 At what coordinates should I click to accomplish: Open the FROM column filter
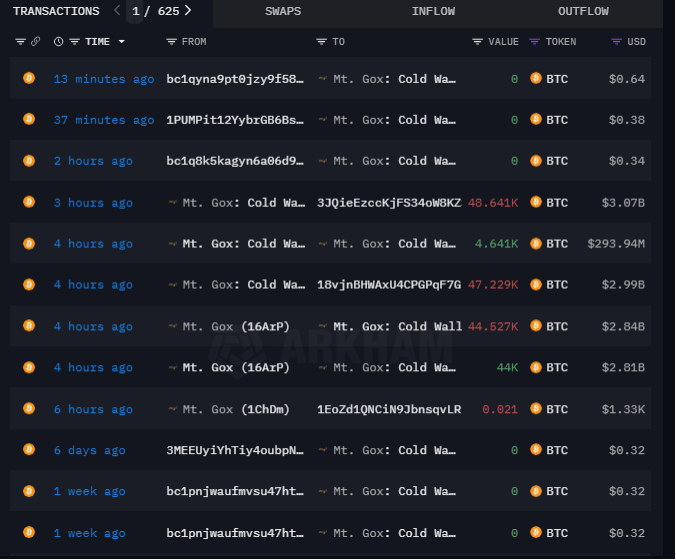172,42
